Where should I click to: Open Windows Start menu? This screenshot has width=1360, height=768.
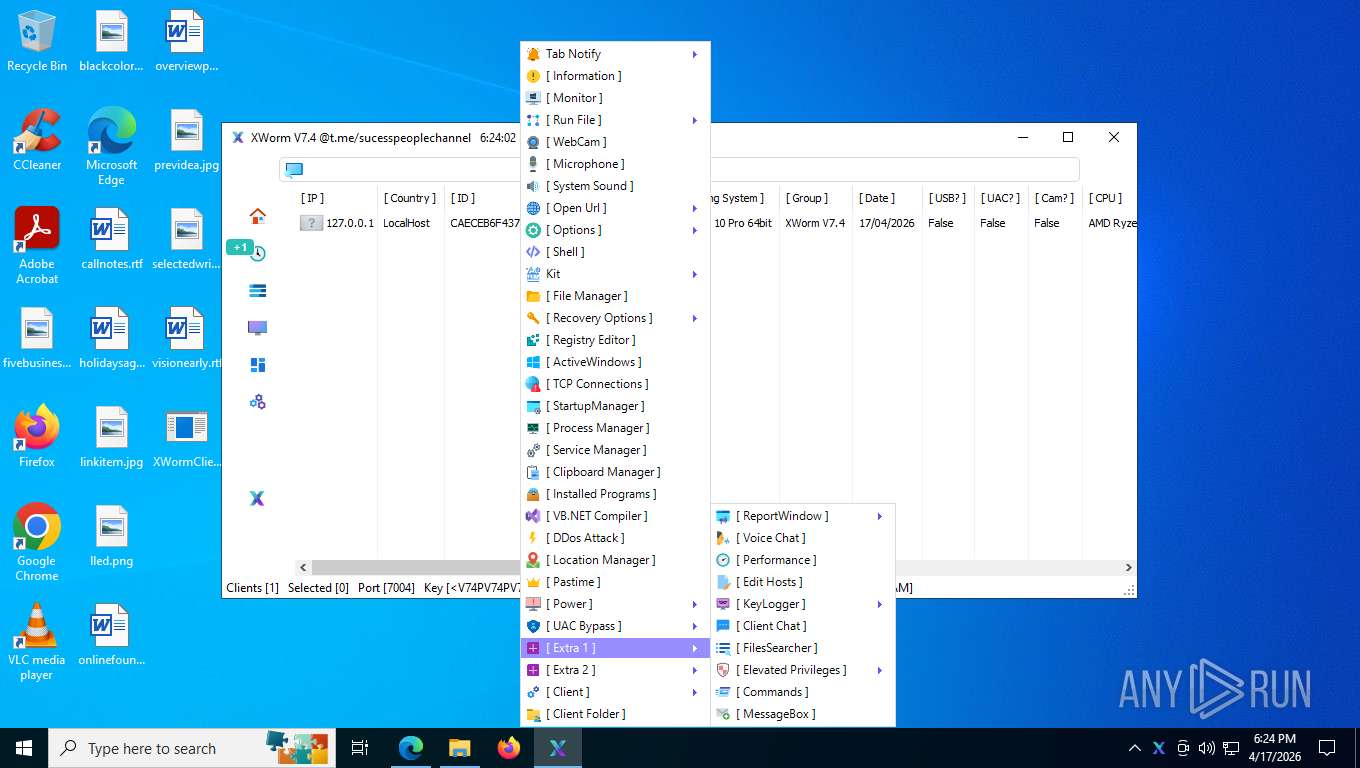(x=24, y=748)
